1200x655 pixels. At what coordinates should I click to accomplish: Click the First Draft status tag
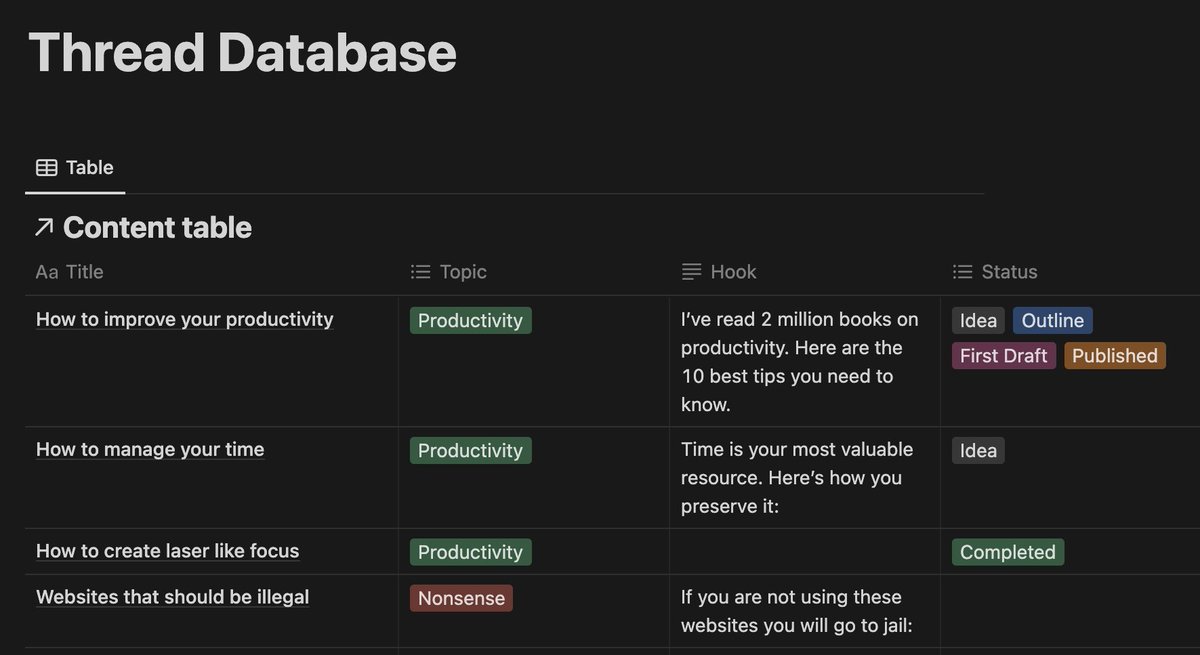(x=1004, y=356)
